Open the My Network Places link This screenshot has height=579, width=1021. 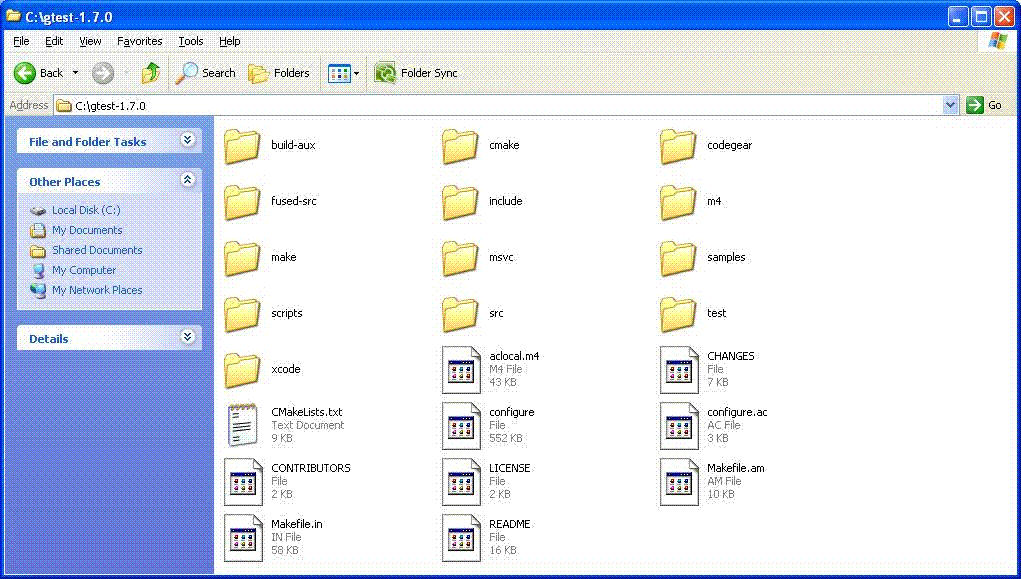97,290
